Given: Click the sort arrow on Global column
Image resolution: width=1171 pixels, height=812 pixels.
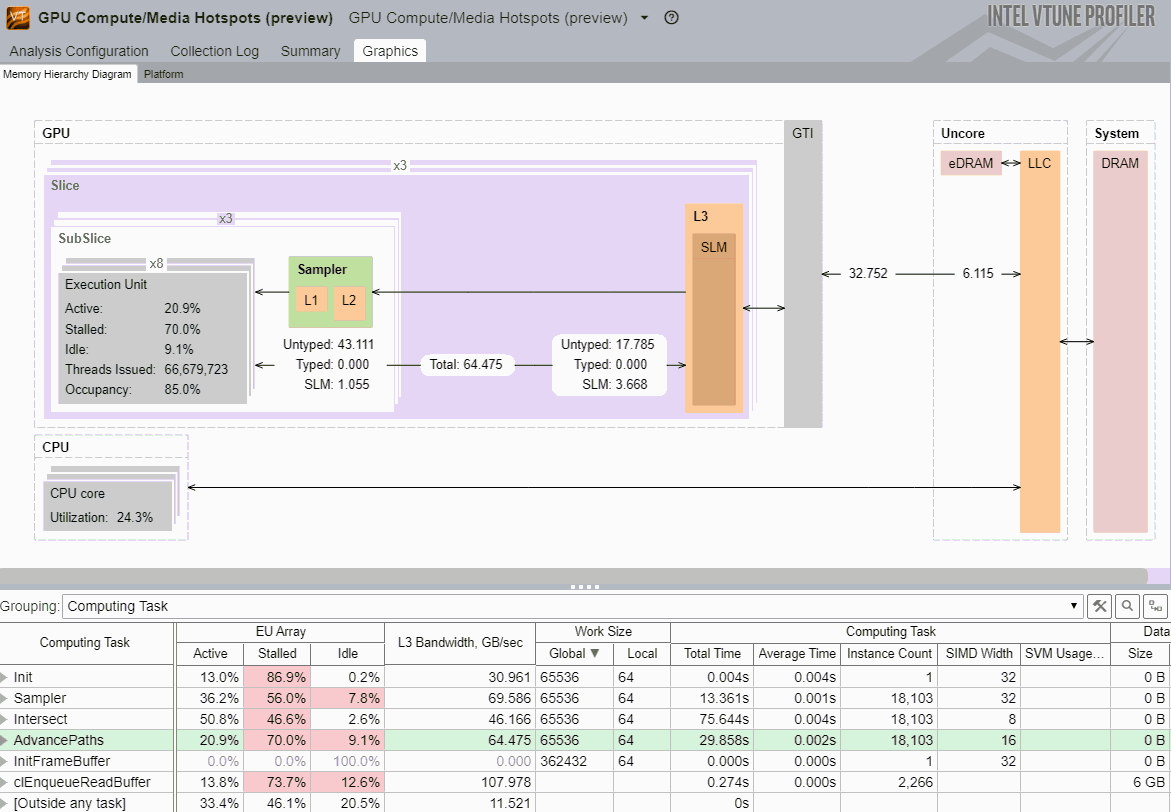Looking at the screenshot, I should tap(595, 653).
